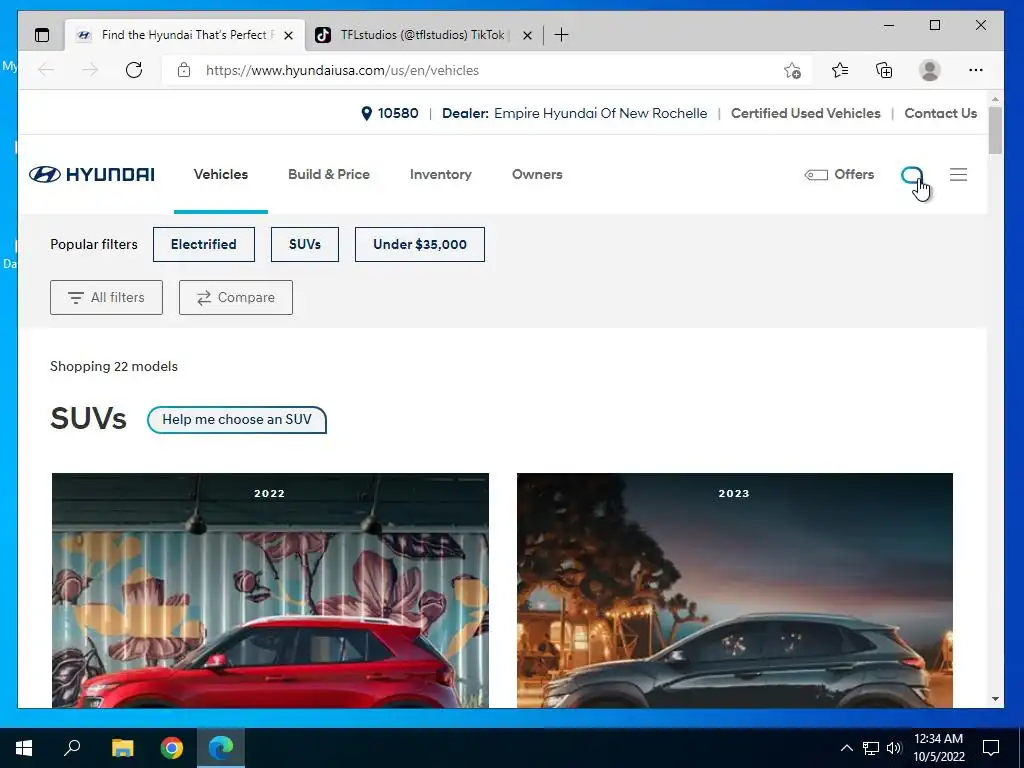Click the Offers tag icon
1024x768 pixels.
coord(816,174)
